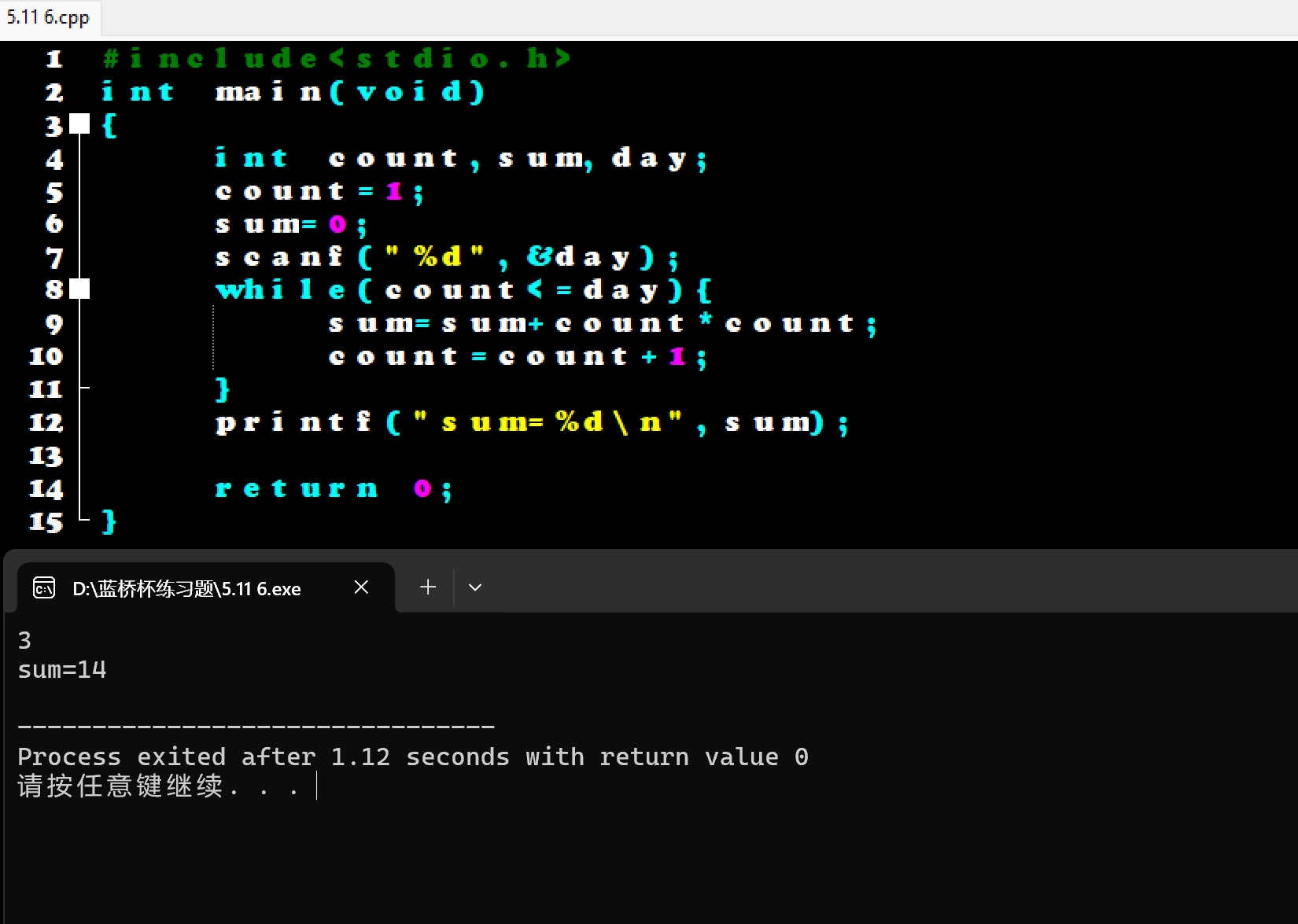Click the int count,sum,day; declaration
Viewport: 1298px width, 924px height.
coord(462,158)
